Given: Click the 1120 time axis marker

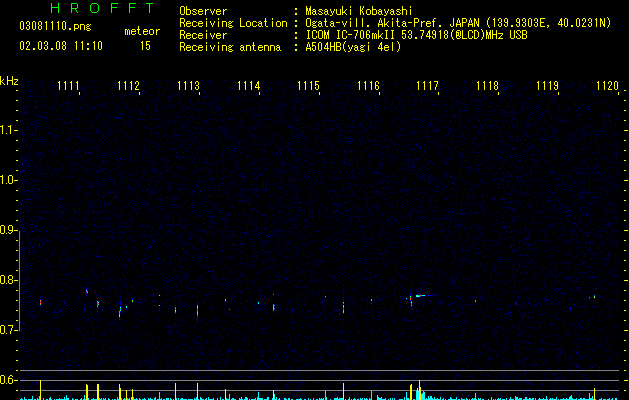Looking at the screenshot, I should point(607,86).
